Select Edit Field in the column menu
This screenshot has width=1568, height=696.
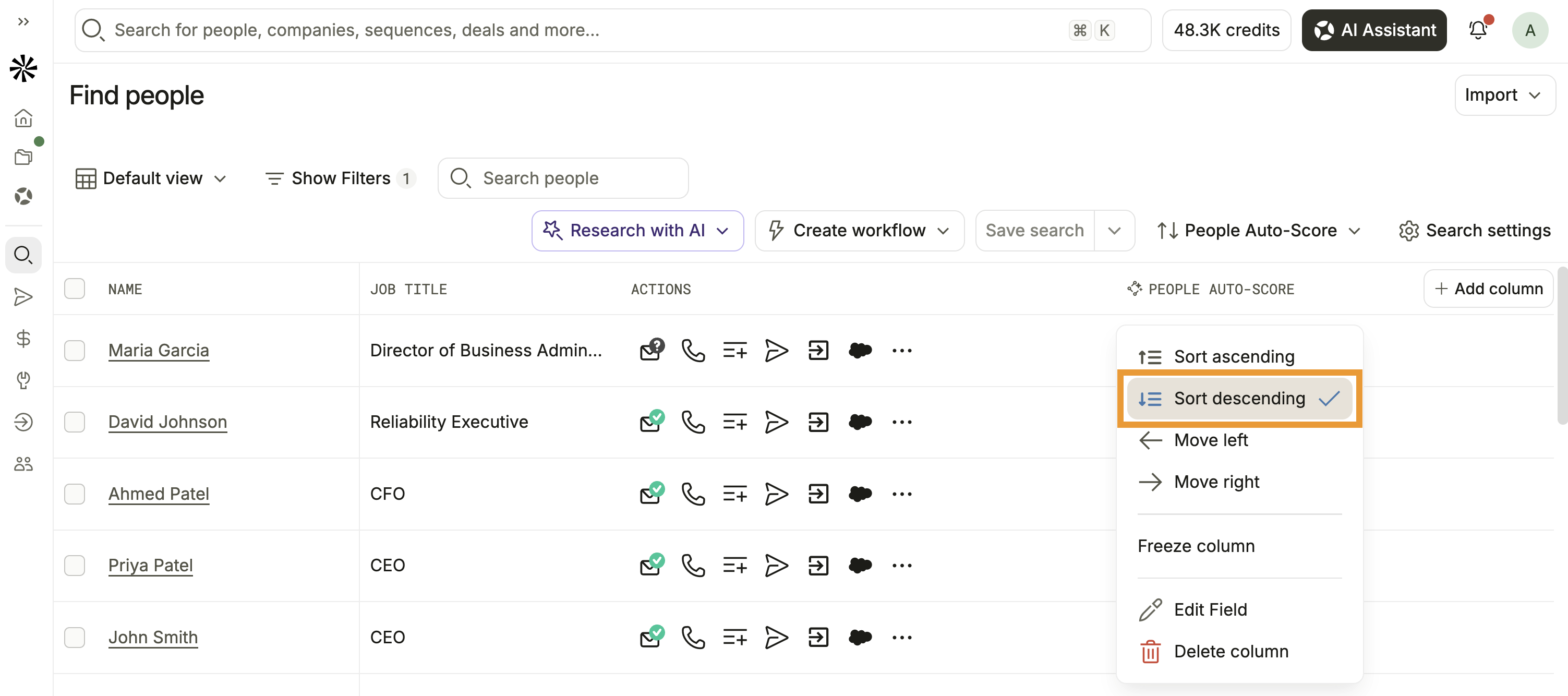(1239, 609)
